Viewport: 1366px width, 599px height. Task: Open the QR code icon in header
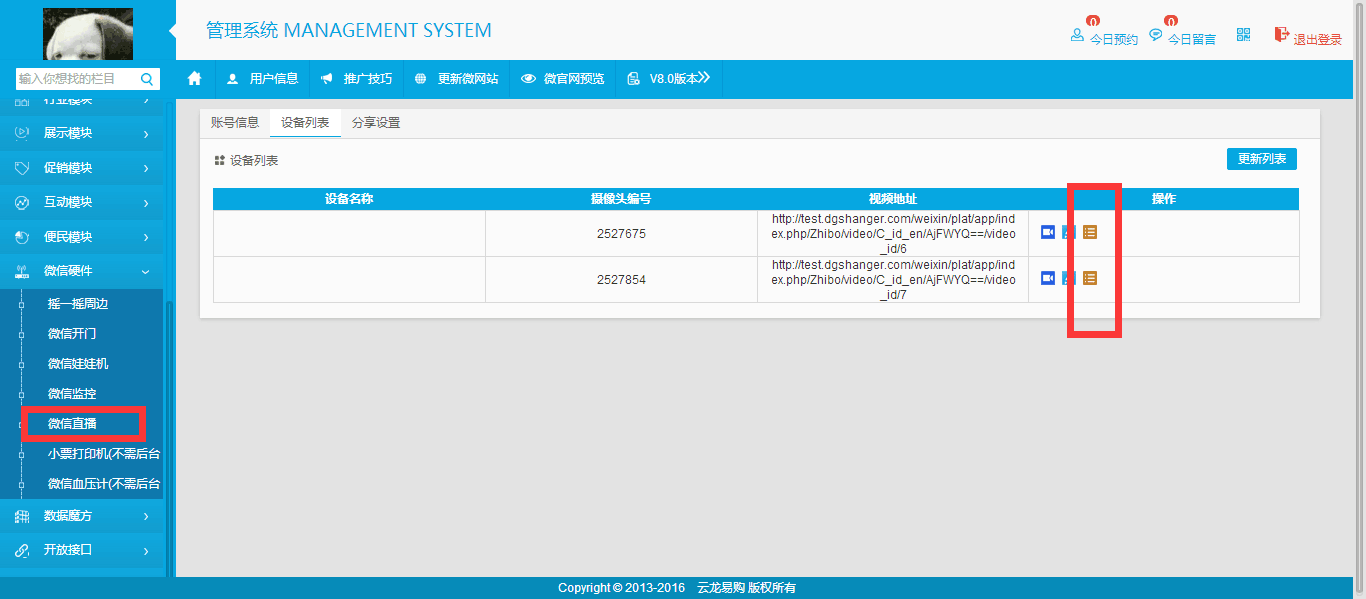coord(1243,35)
